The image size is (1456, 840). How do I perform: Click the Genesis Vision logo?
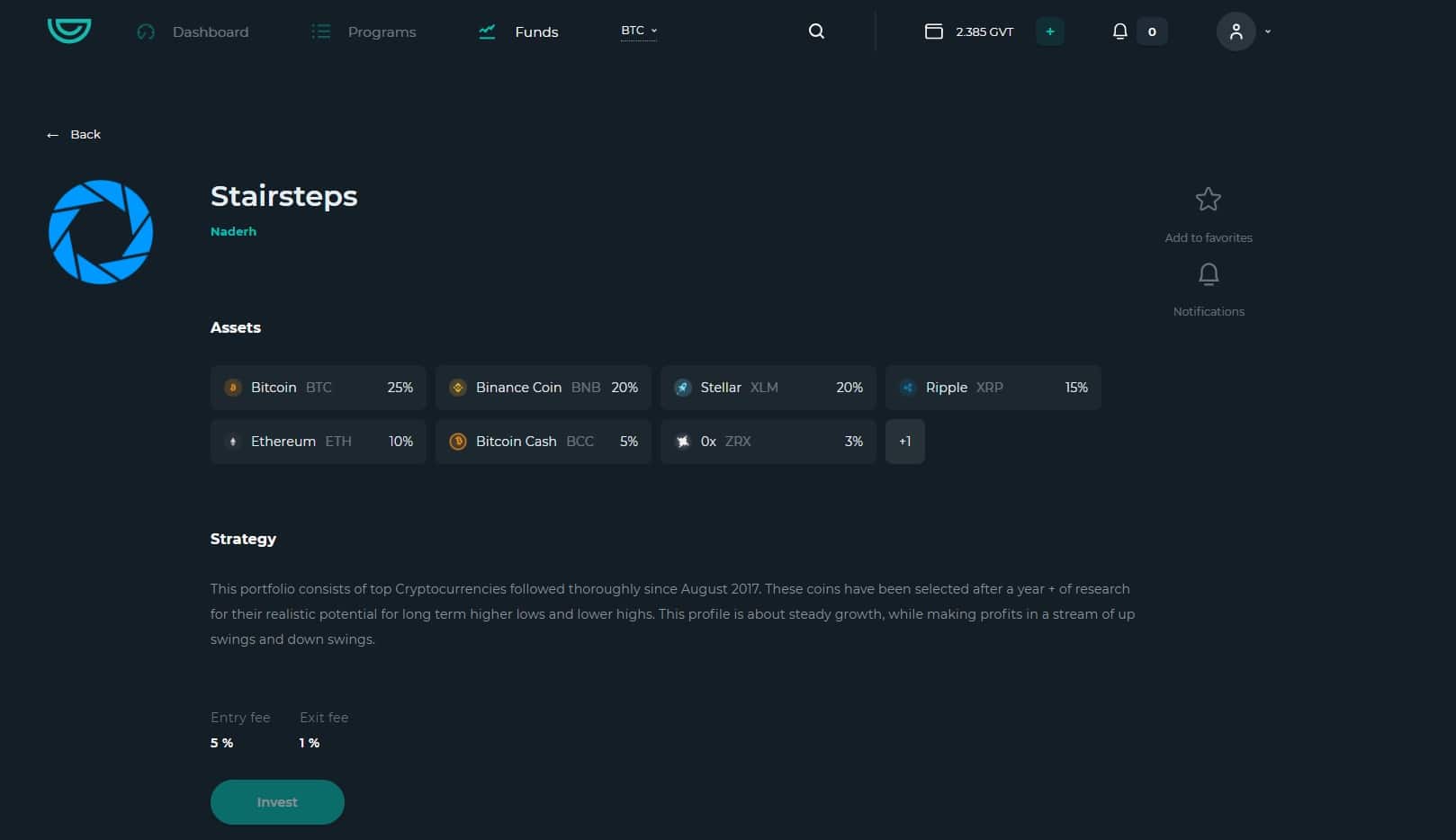coord(69,31)
